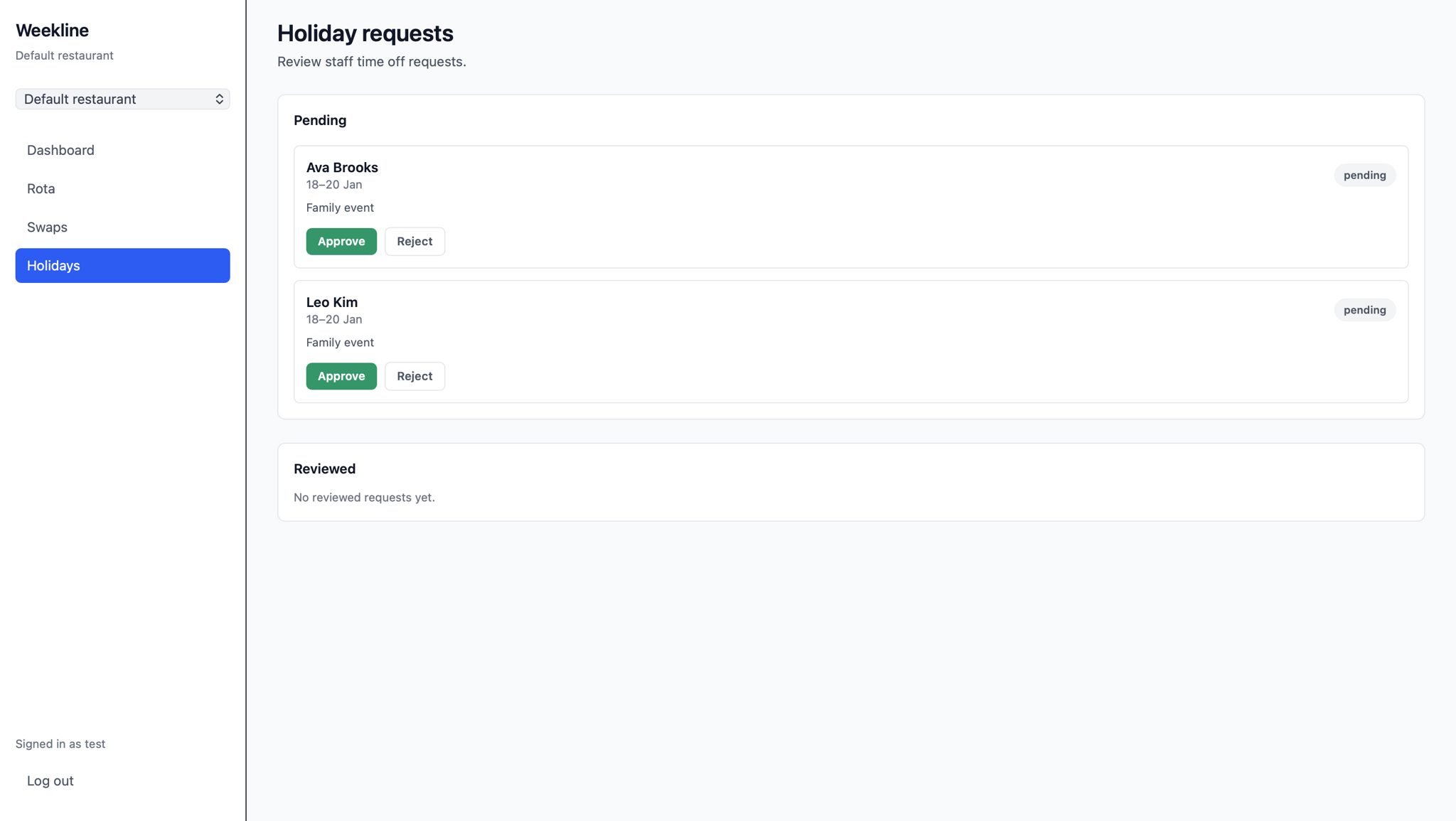
Task: Open the Default restaurant dropdown
Action: (122, 99)
